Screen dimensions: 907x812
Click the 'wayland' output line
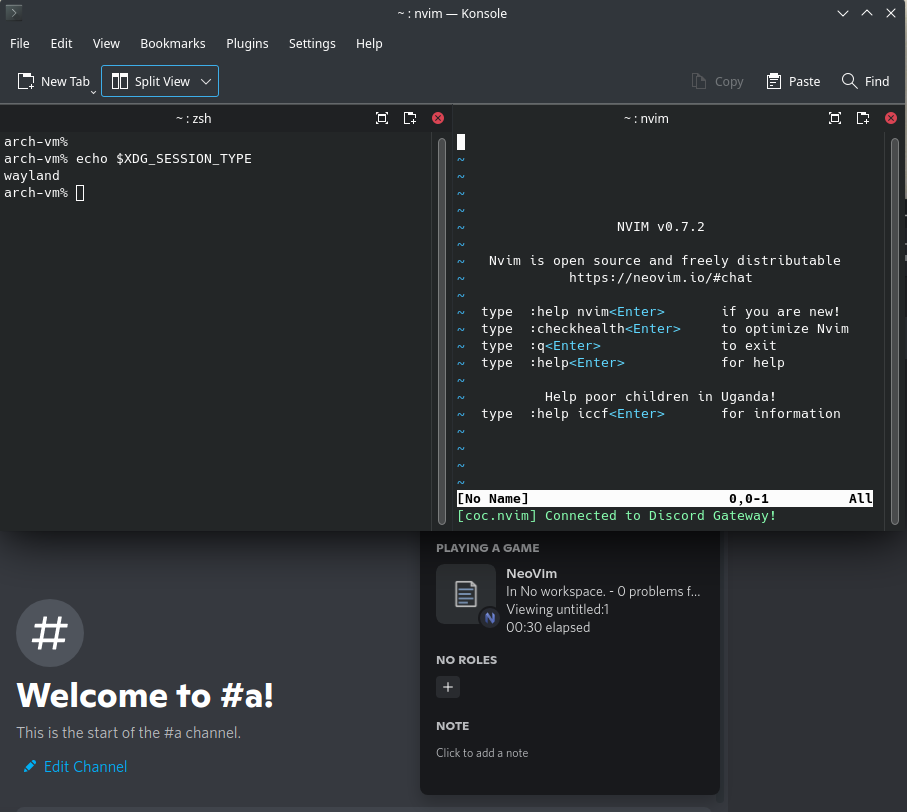pos(32,175)
